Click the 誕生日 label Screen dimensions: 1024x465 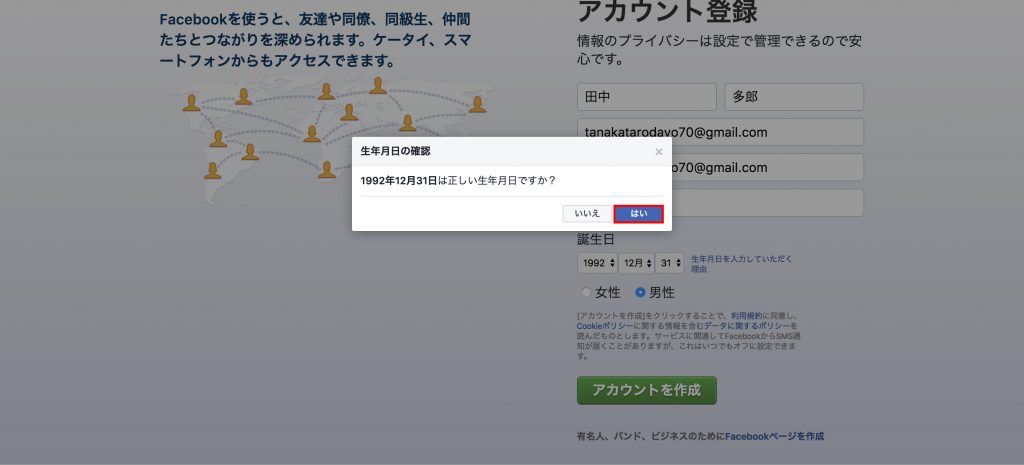pos(596,240)
